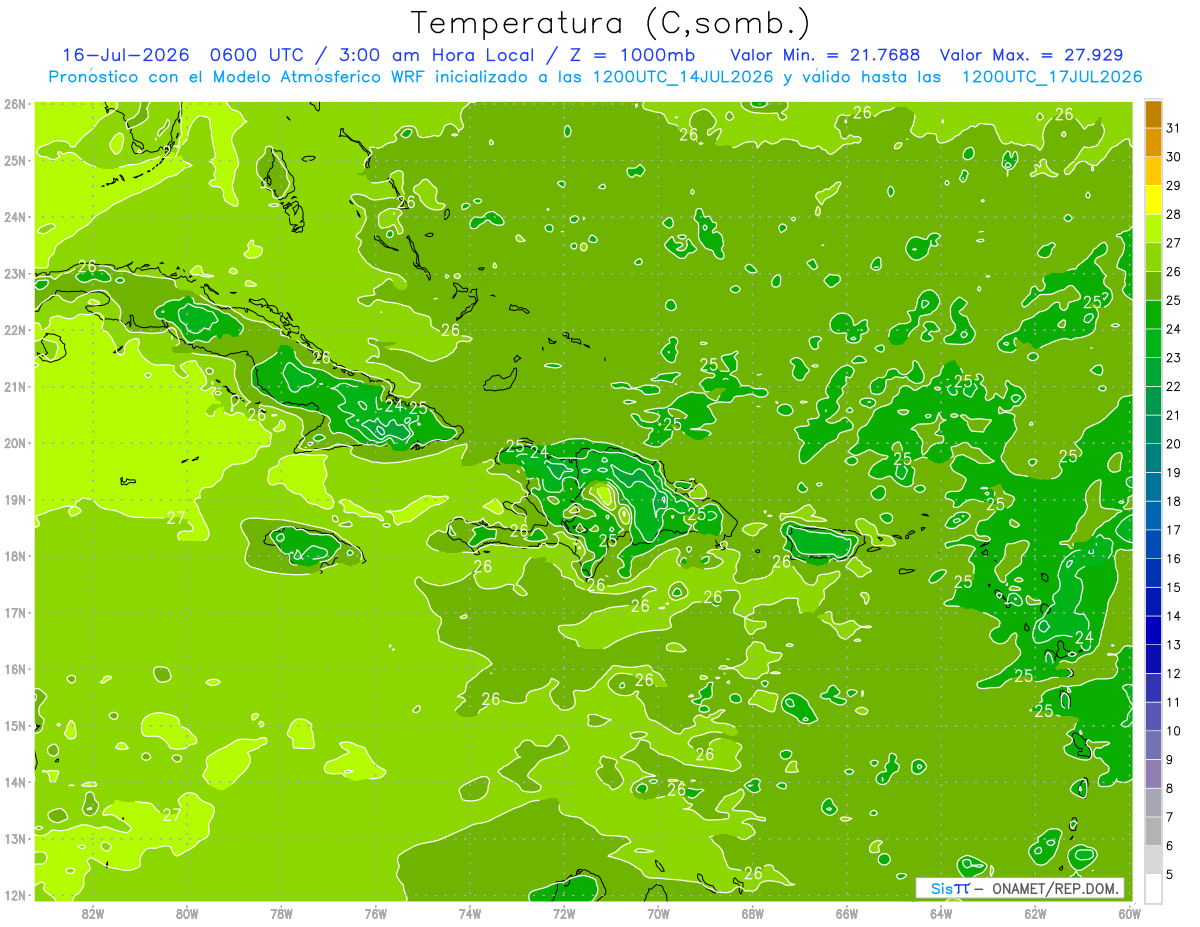This screenshot has height=927, width=1200.
Task: Click the '78W' longitude axis label
Action: (x=281, y=913)
